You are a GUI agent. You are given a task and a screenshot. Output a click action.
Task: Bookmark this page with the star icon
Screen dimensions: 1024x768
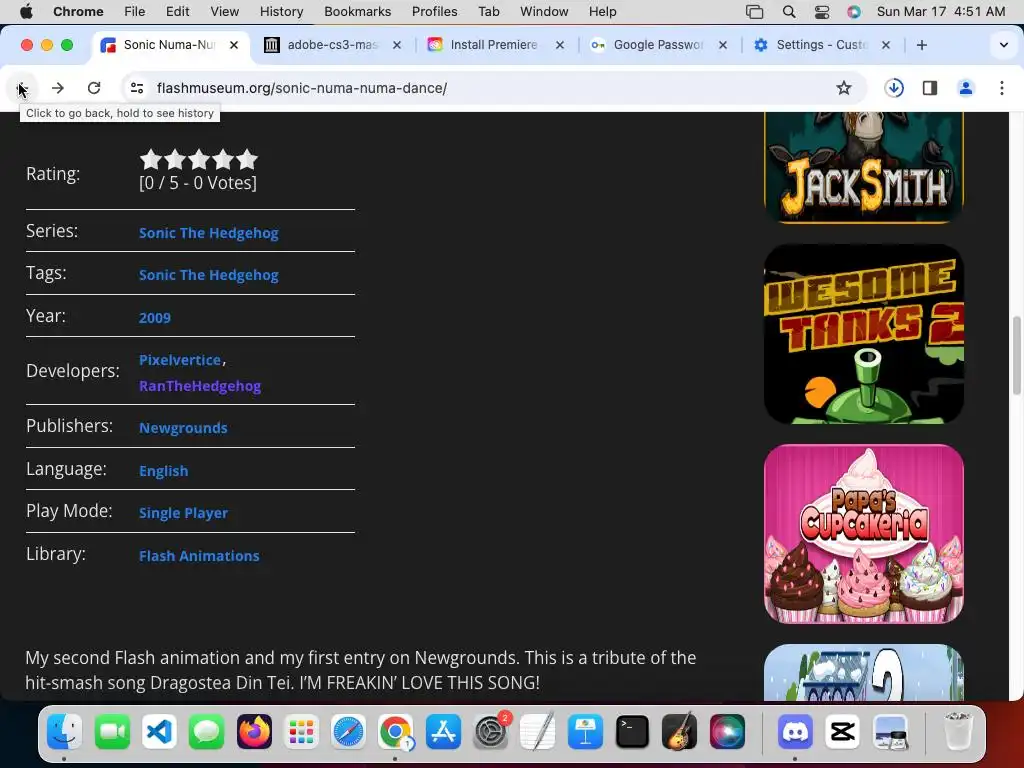[x=844, y=88]
